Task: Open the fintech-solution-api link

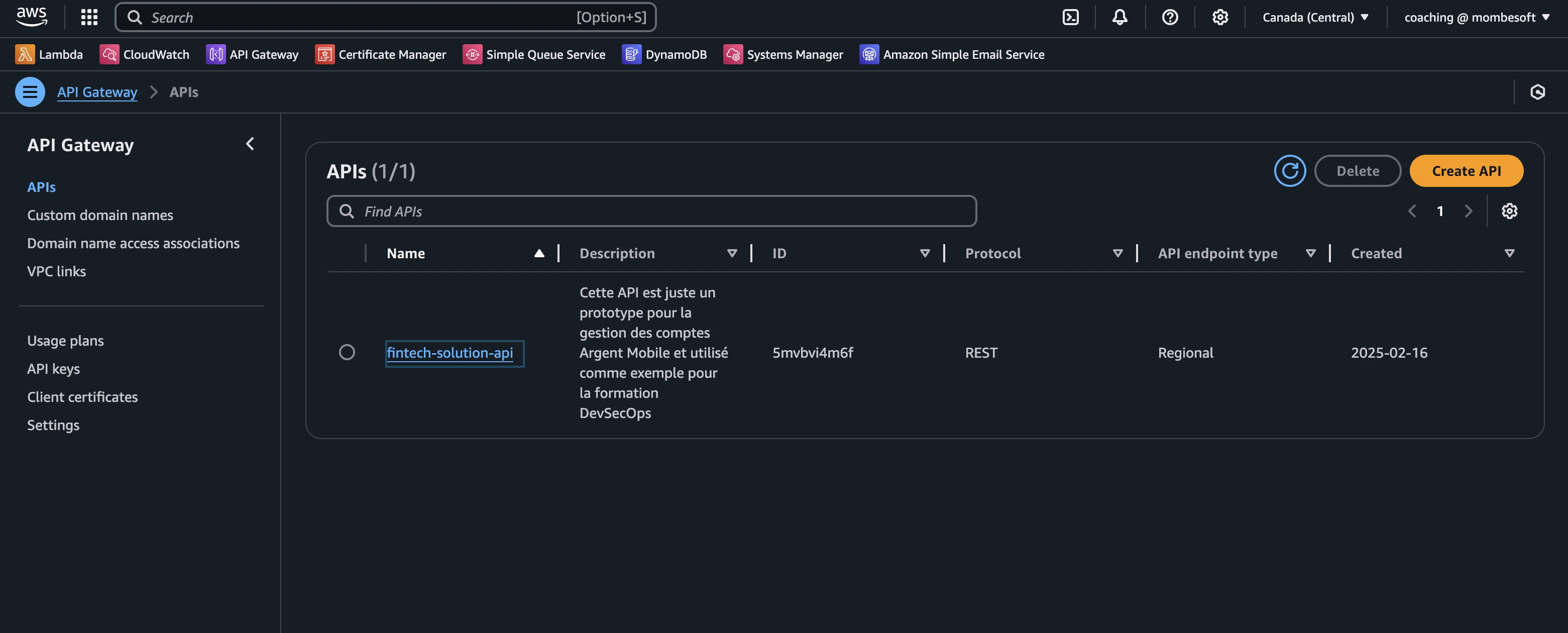Action: tap(449, 353)
